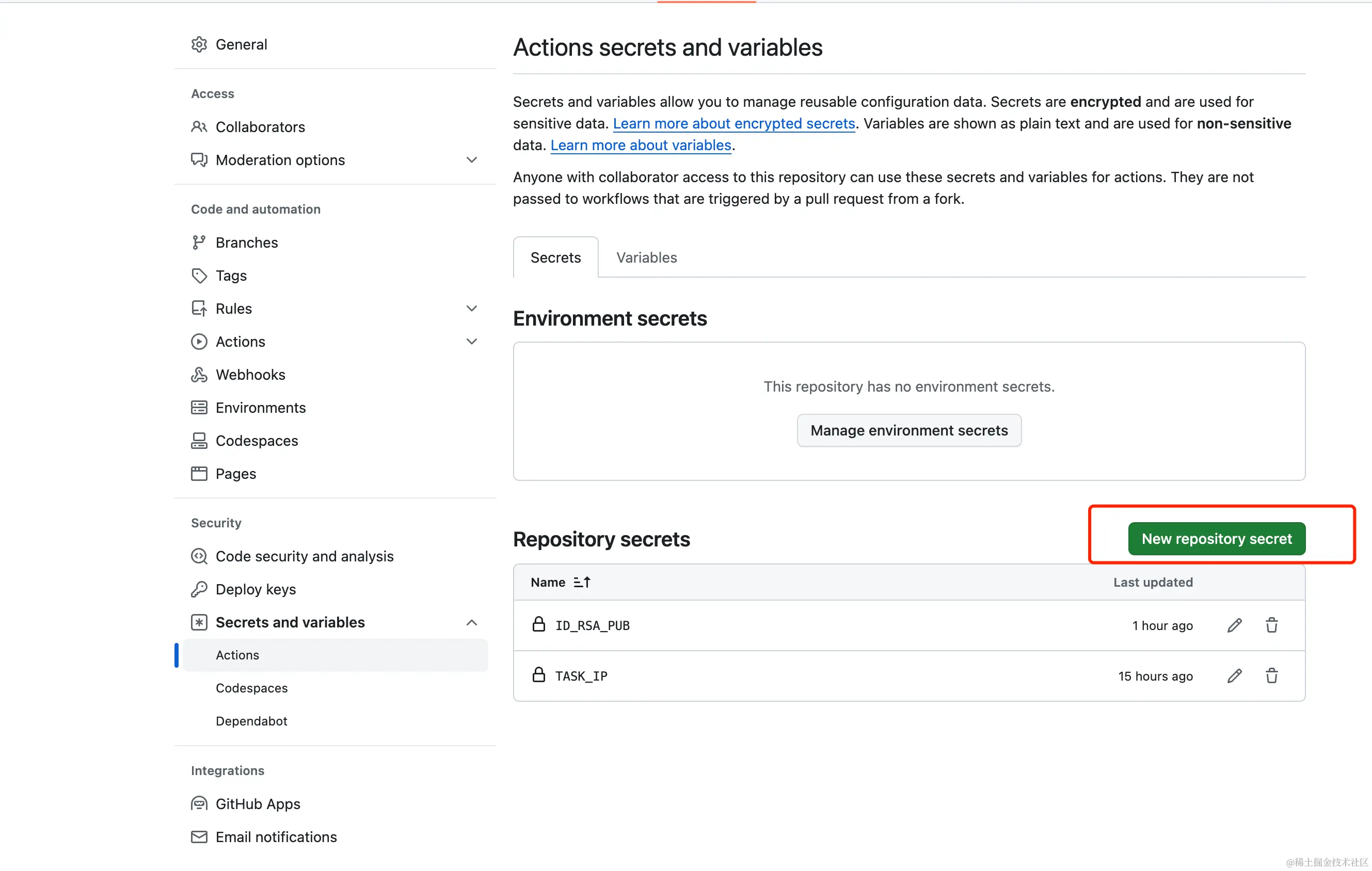The image size is (1372, 871).
Task: Click the trash icon for TASK_IP
Action: point(1271,675)
